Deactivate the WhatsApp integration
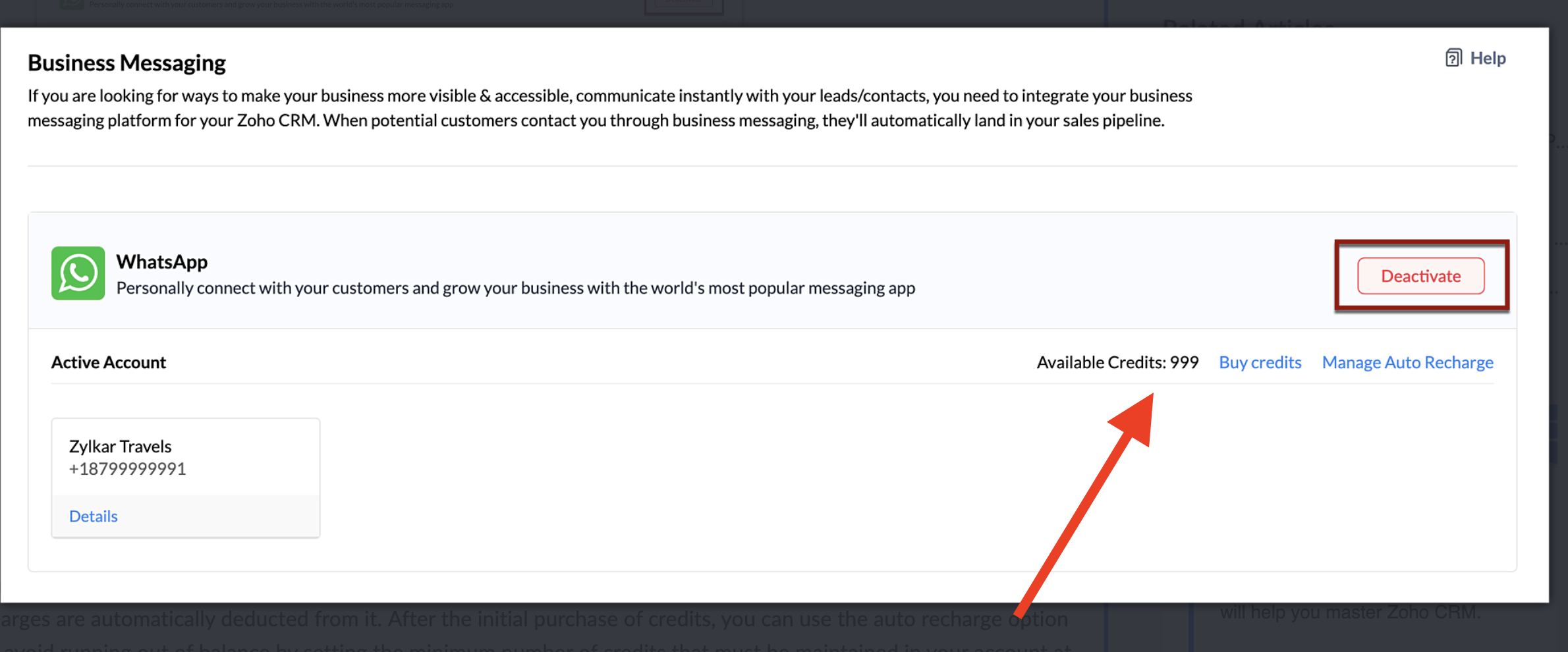 1420,276
